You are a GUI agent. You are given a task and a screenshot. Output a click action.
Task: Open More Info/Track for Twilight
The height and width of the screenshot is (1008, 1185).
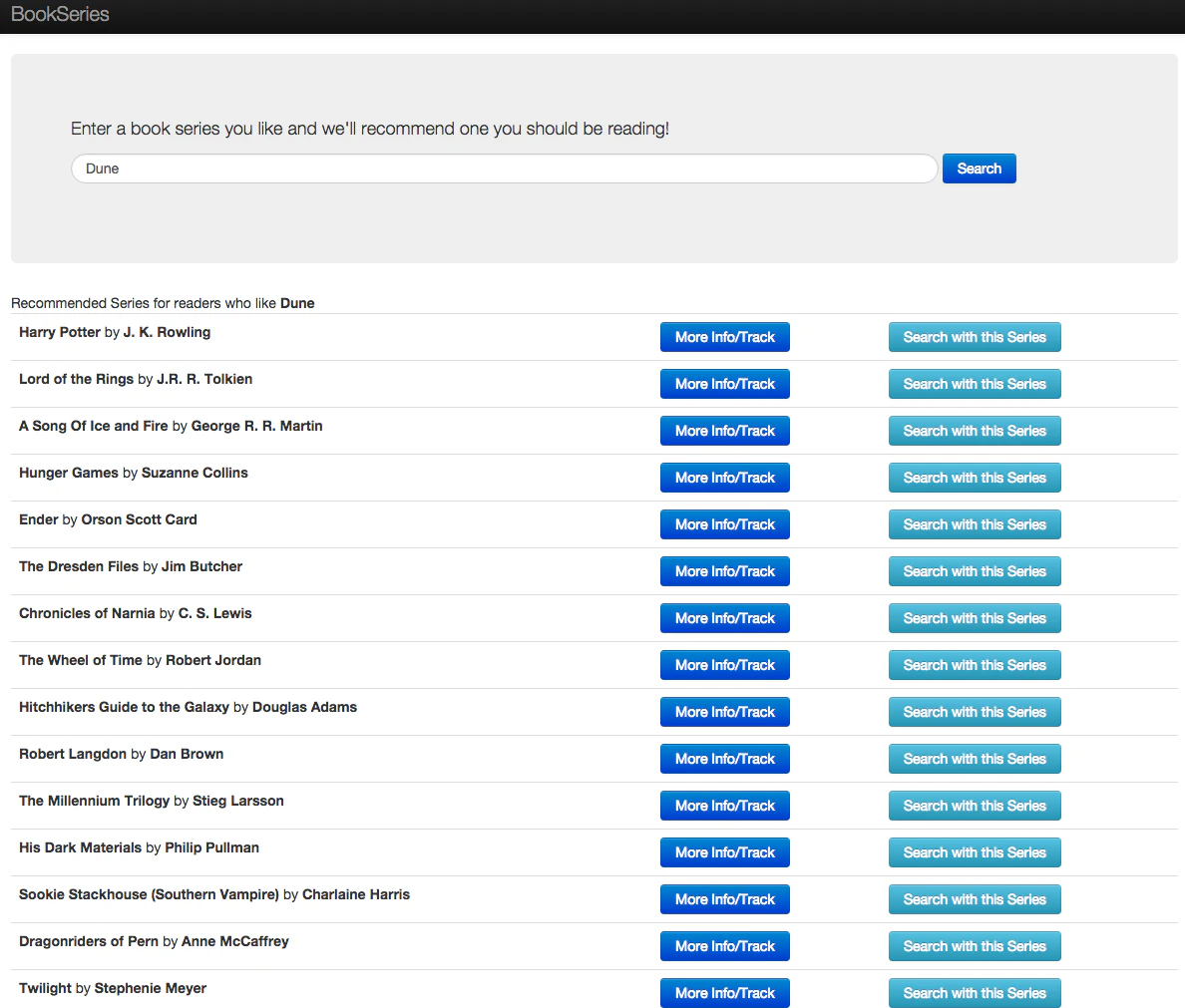click(x=724, y=992)
